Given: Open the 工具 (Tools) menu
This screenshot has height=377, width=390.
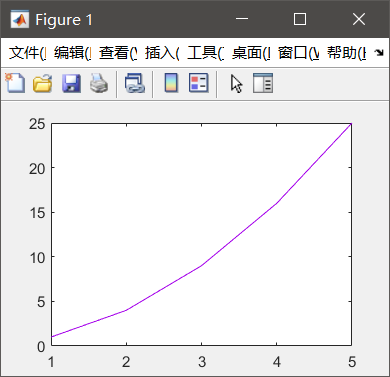Looking at the screenshot, I should [x=205, y=53].
